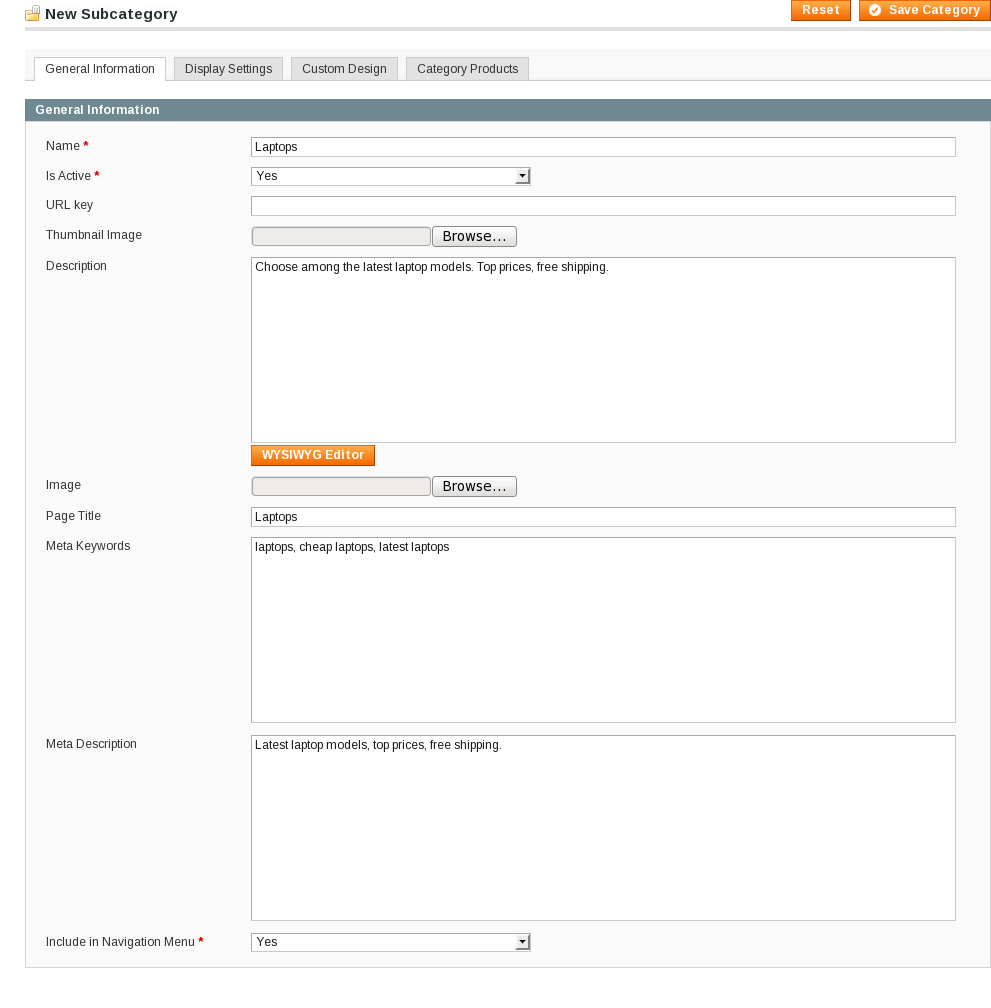This screenshot has width=991, height=1008.
Task: Click the Thumbnail Image file path box
Action: 341,237
